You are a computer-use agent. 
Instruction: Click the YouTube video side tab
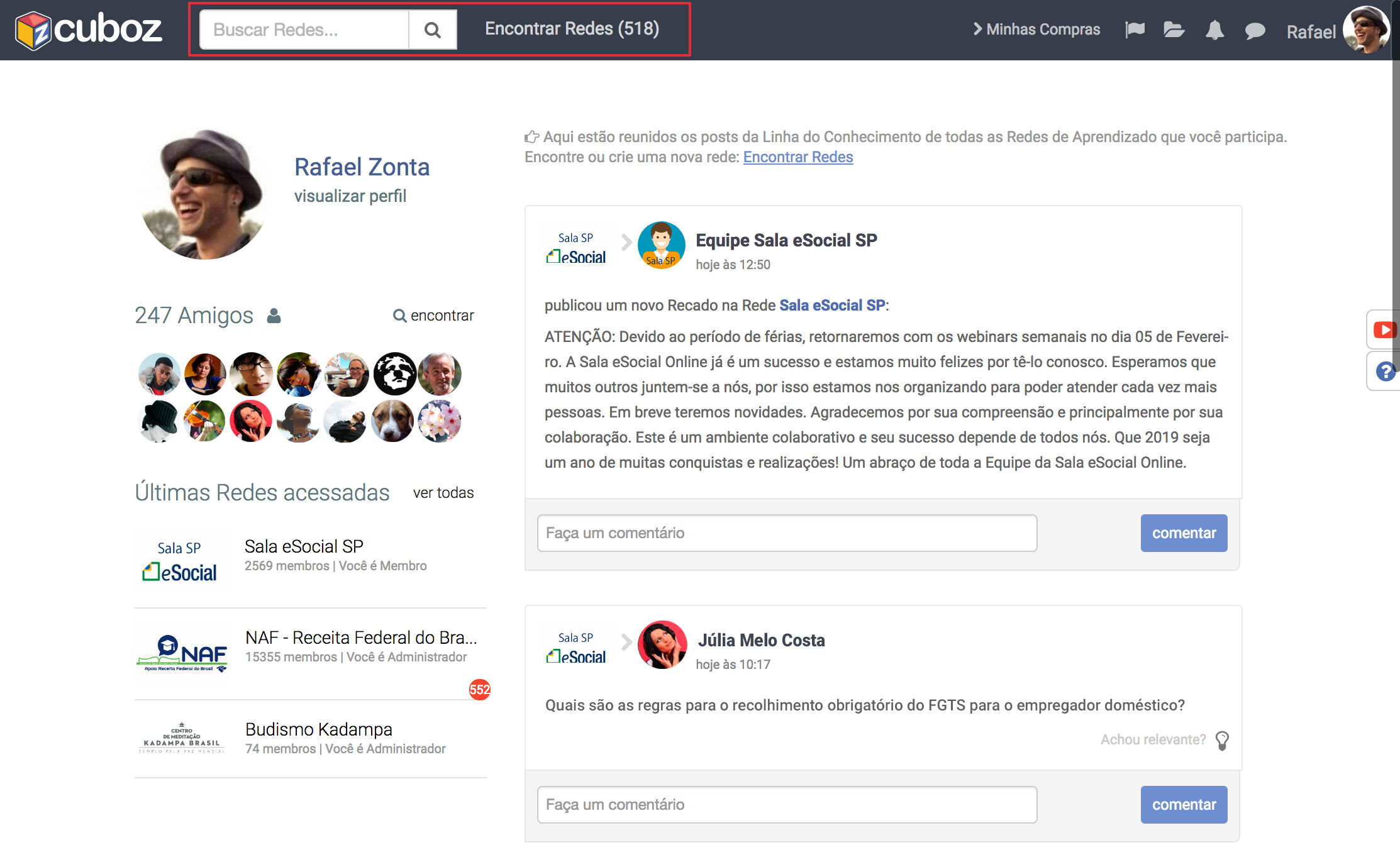1384,329
